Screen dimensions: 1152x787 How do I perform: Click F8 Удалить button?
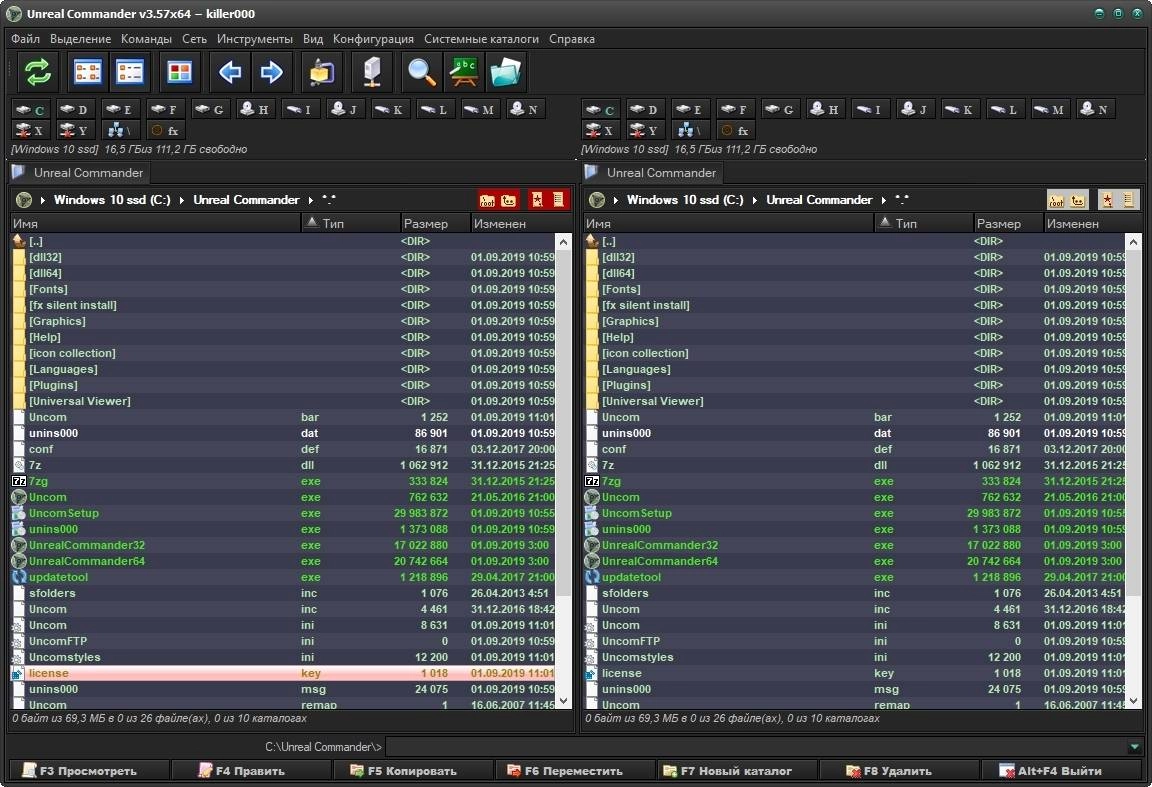(x=899, y=771)
